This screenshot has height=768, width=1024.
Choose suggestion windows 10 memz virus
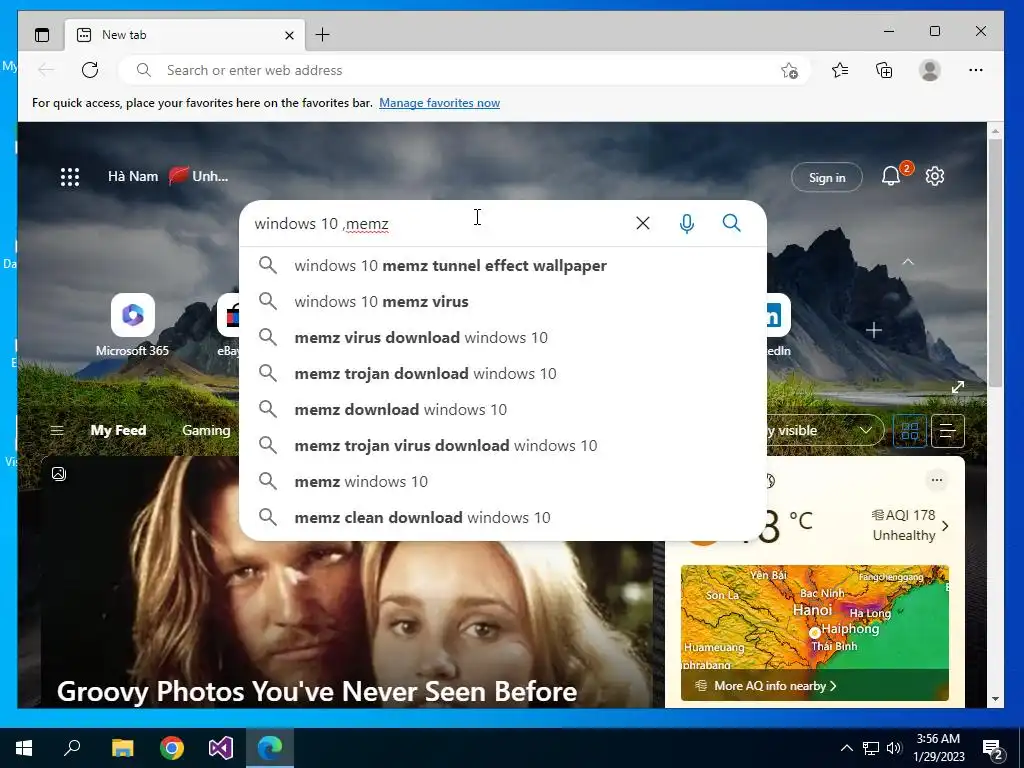503,302
